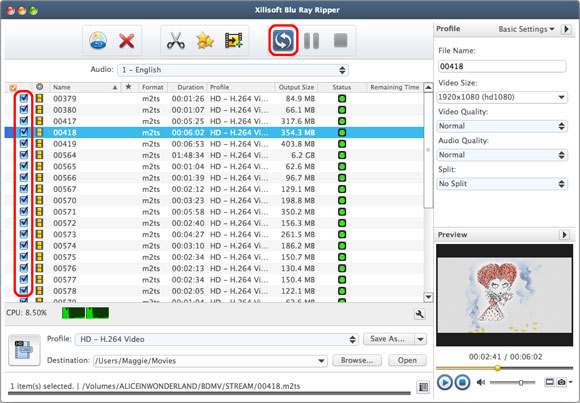Start conversion with the blue convert button
This screenshot has width=580, height=403.
283,40
